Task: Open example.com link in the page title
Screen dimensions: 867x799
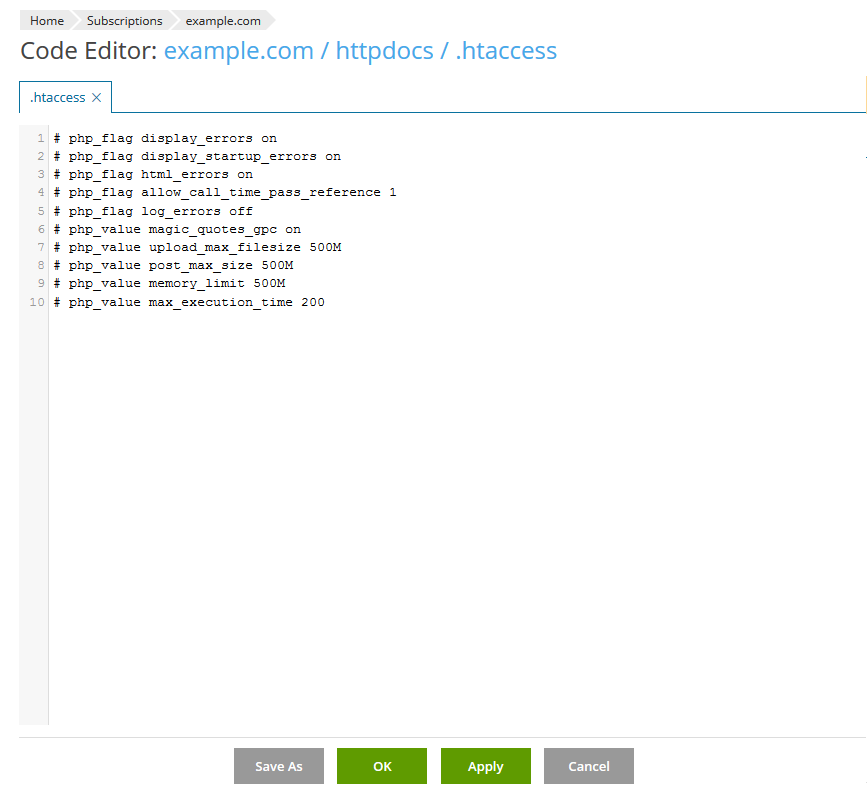Action: coord(238,51)
